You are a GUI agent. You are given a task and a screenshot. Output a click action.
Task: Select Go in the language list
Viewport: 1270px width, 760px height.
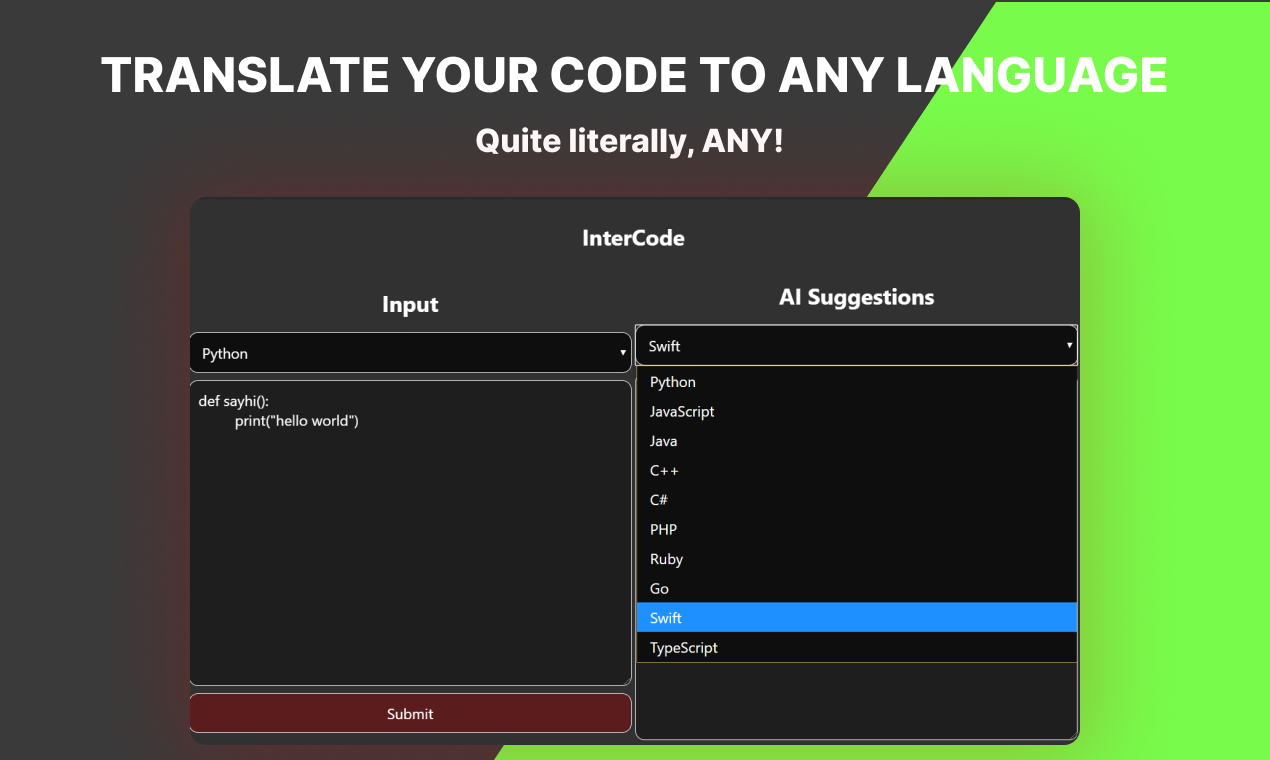pyautogui.click(x=856, y=588)
